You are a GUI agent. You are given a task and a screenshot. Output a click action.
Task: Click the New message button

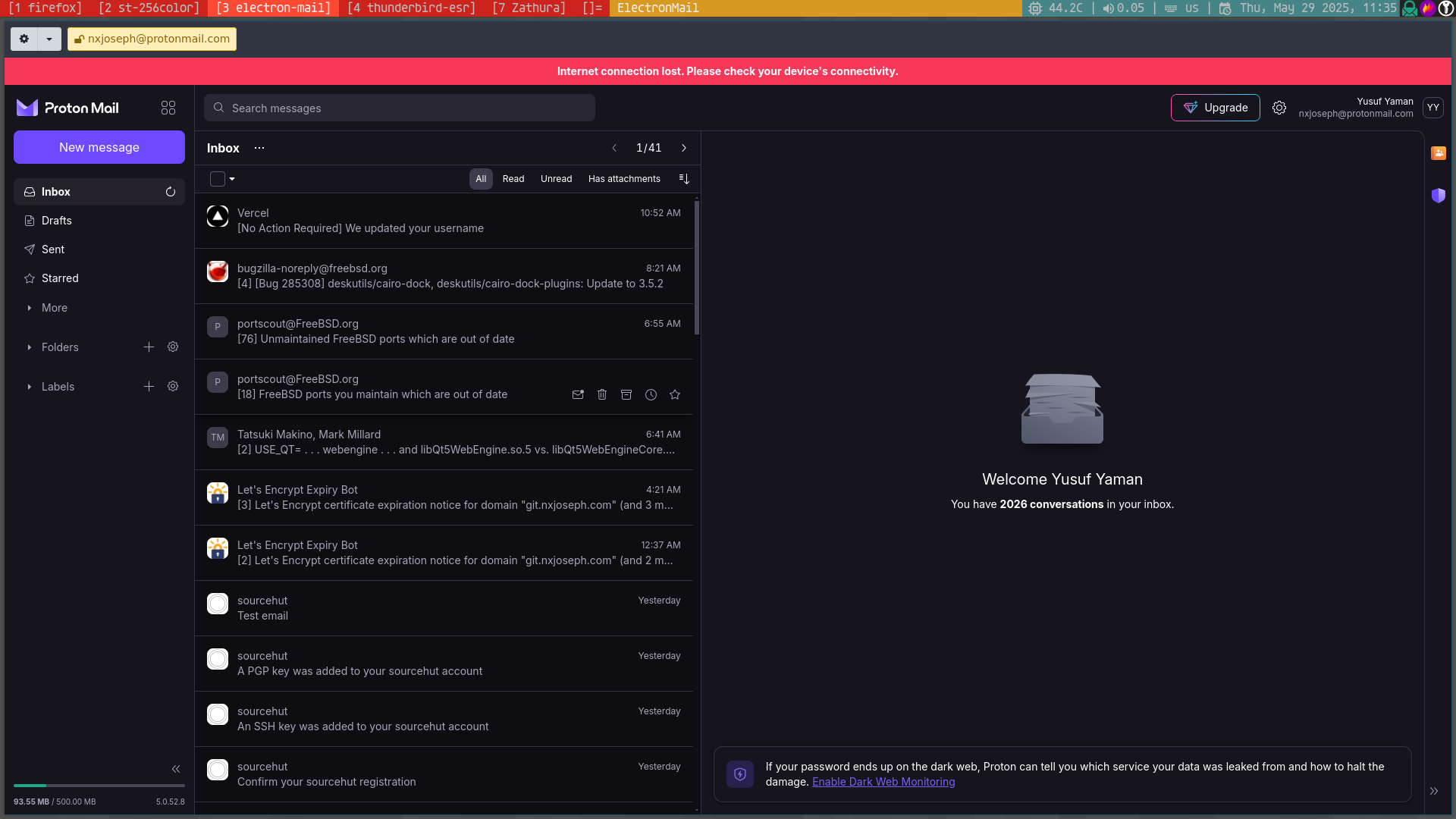(99, 147)
